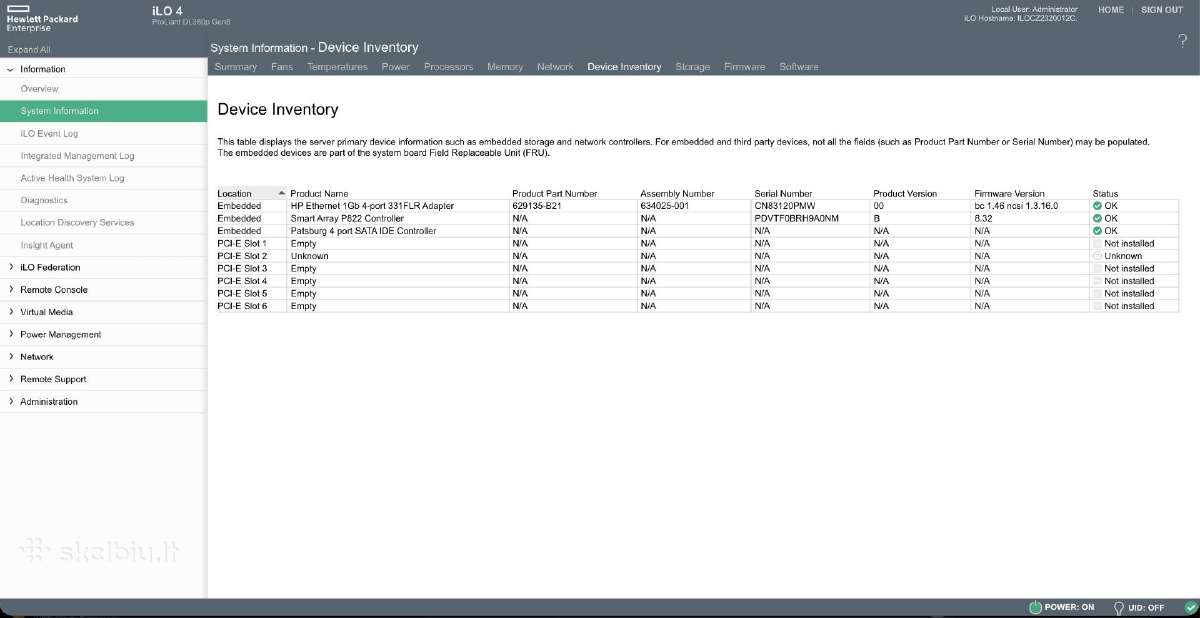This screenshot has height=618, width=1200.
Task: Go to HOME link in header
Action: pyautogui.click(x=1111, y=10)
